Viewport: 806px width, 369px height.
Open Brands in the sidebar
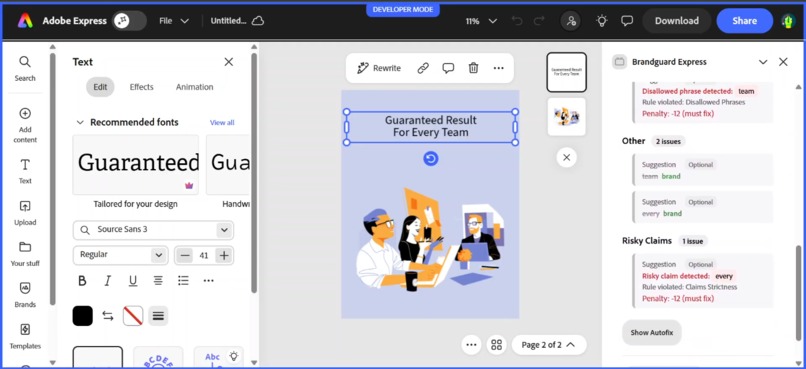[25, 295]
